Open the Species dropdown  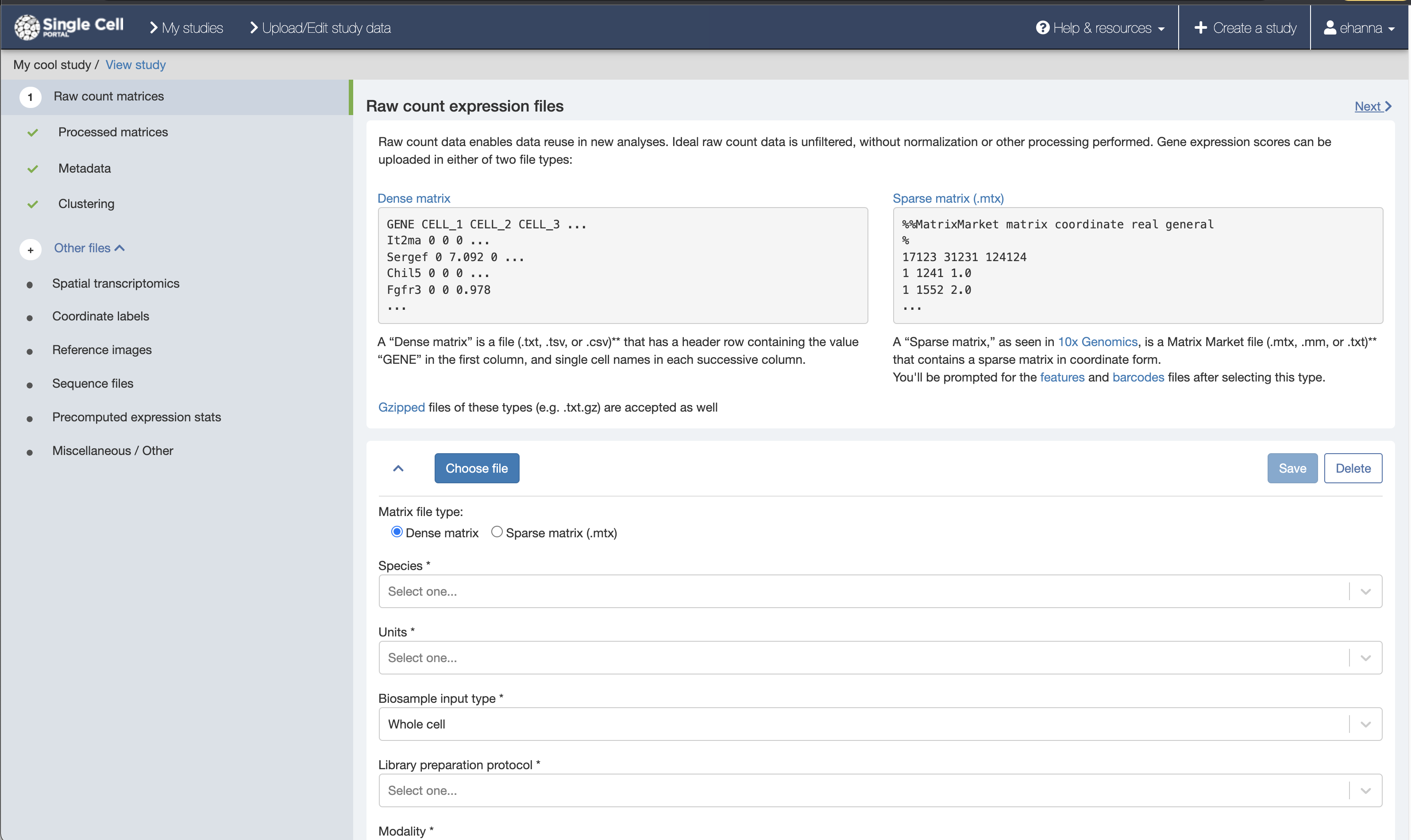click(x=880, y=591)
